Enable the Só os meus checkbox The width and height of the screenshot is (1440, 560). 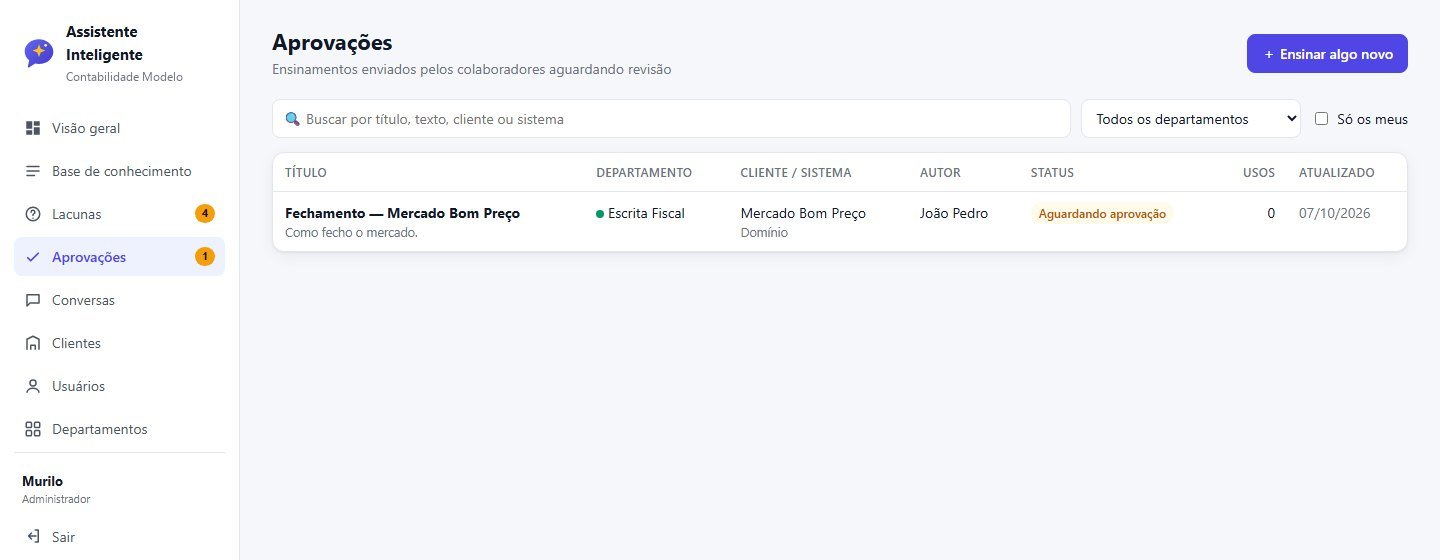tap(1321, 119)
